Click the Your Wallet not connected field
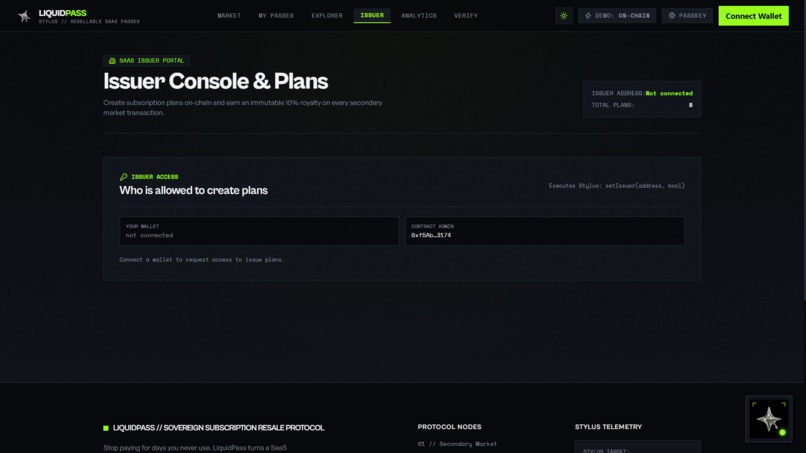The width and height of the screenshot is (806, 453). click(x=259, y=231)
